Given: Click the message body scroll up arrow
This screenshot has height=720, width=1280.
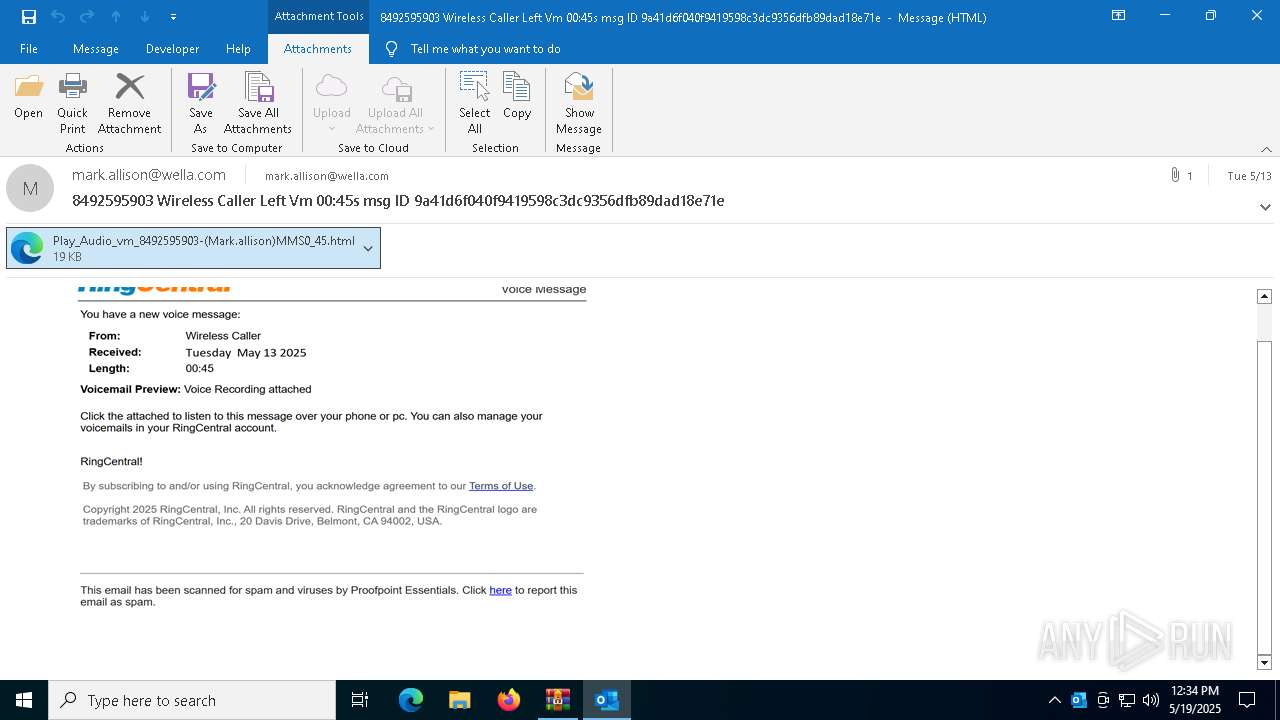Looking at the screenshot, I should [1264, 296].
